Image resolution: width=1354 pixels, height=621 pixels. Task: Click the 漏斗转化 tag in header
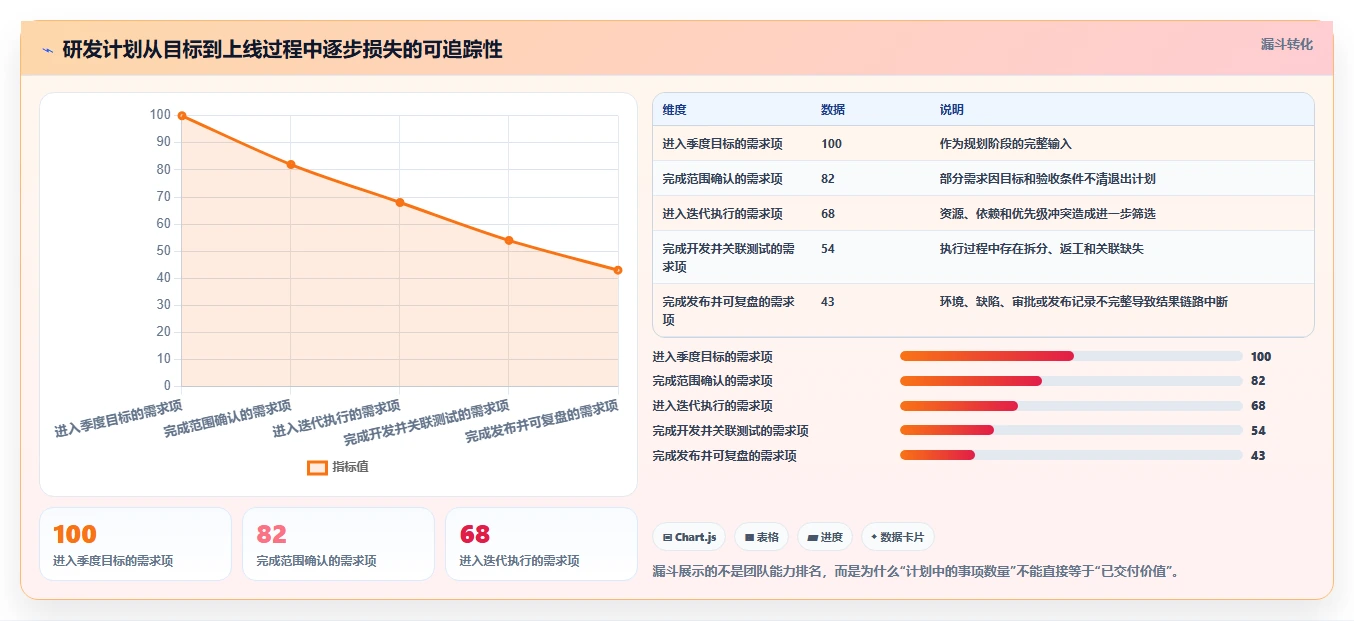[1286, 45]
